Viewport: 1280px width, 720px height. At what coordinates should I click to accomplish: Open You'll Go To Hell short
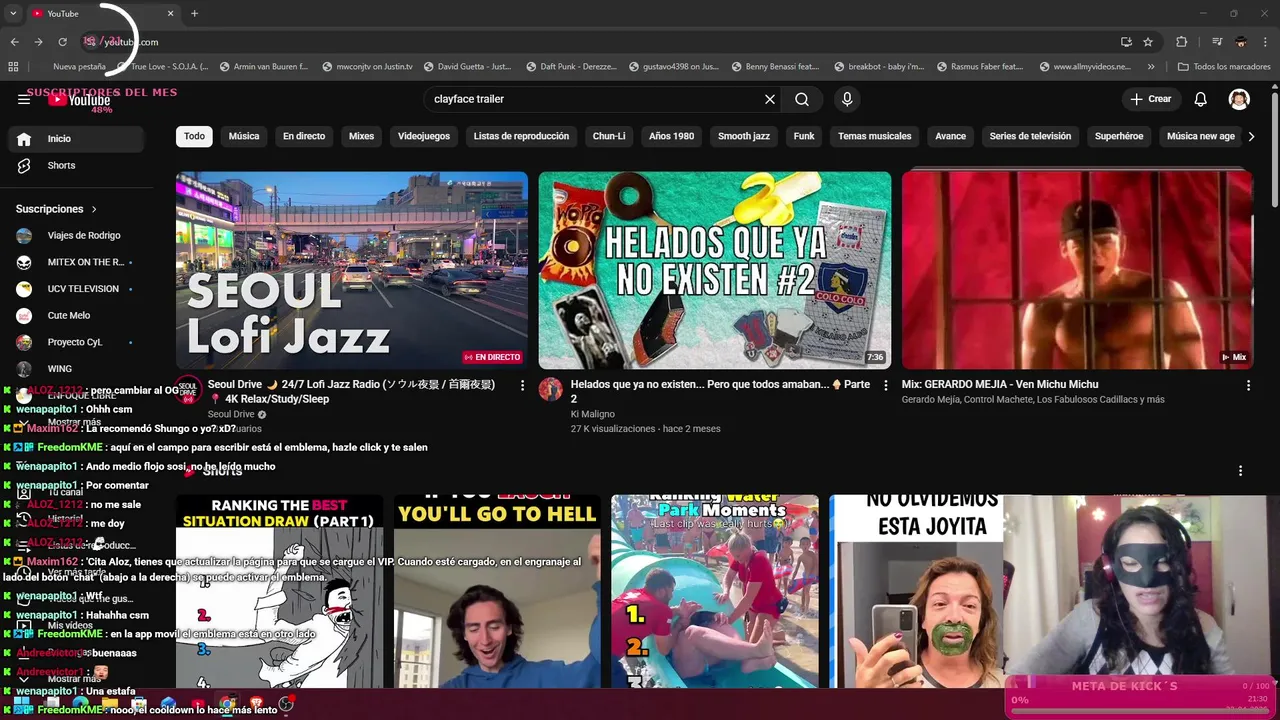pos(497,591)
